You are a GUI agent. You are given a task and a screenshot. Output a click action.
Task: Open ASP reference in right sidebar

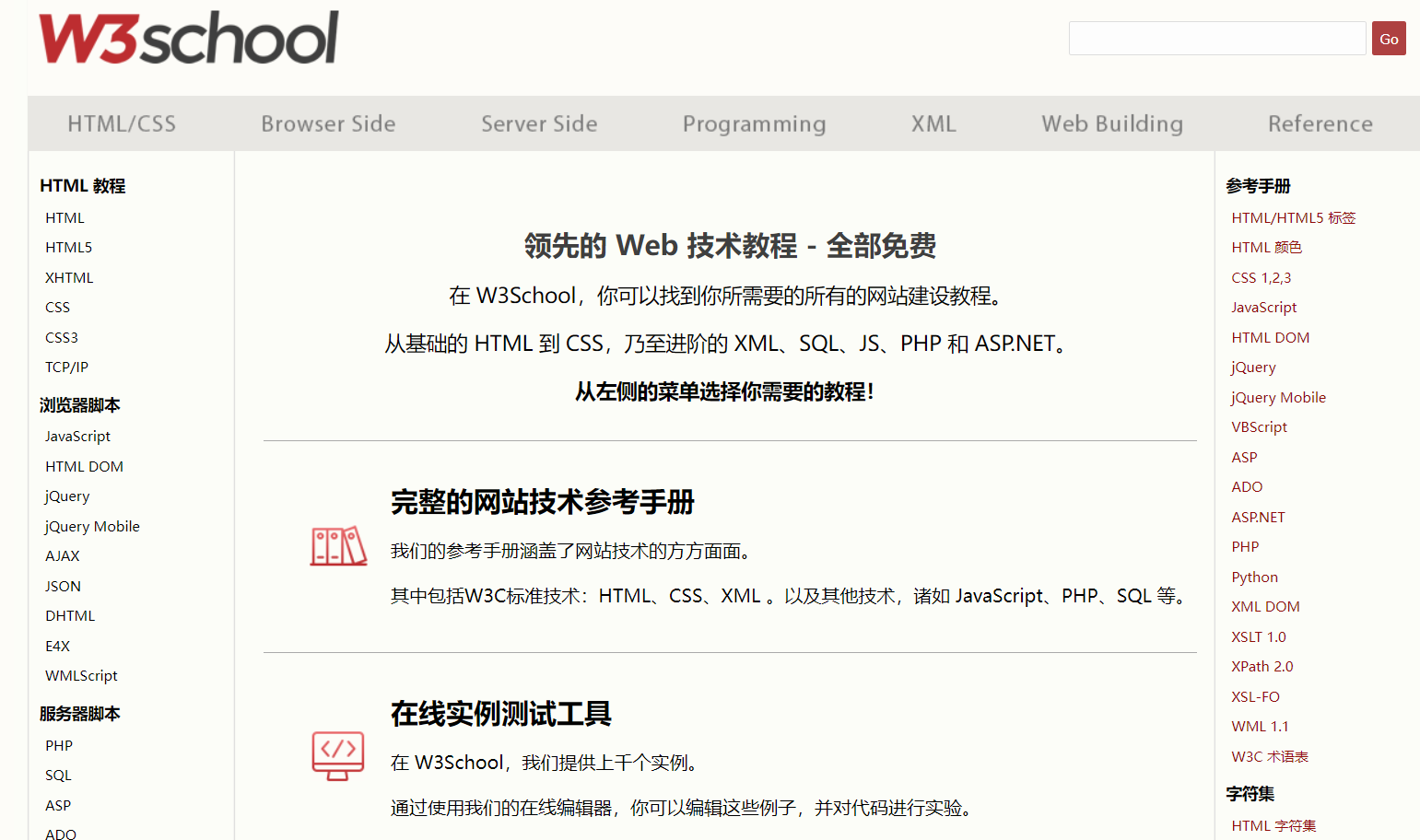point(1244,457)
